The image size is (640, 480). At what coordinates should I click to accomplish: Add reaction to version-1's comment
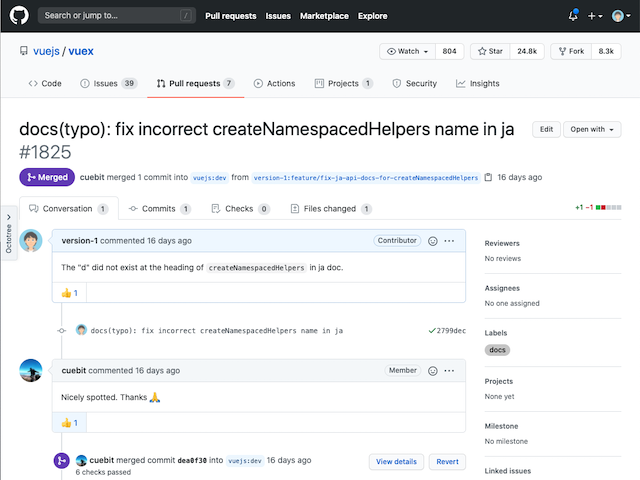(x=433, y=241)
